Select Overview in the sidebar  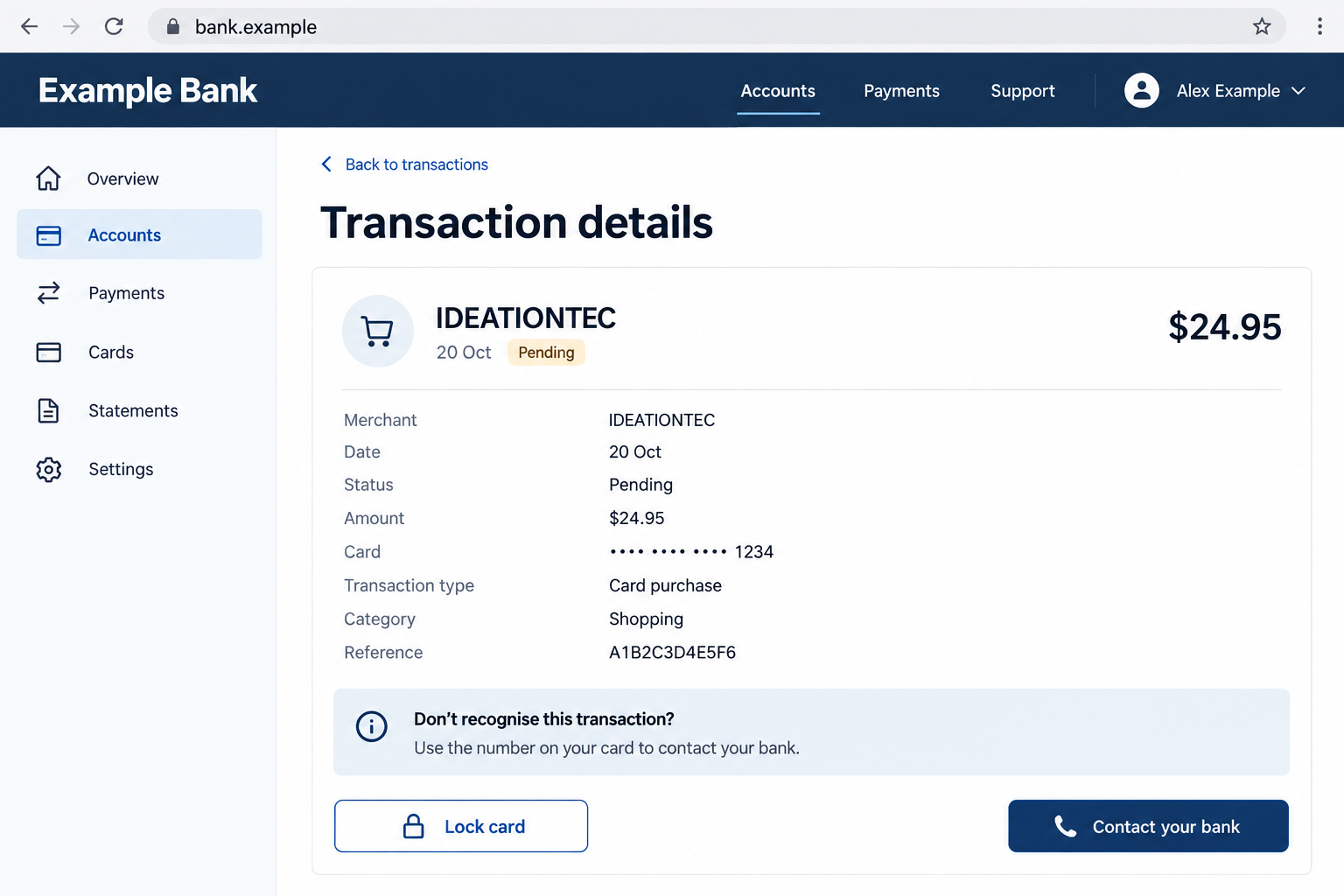[x=139, y=178]
